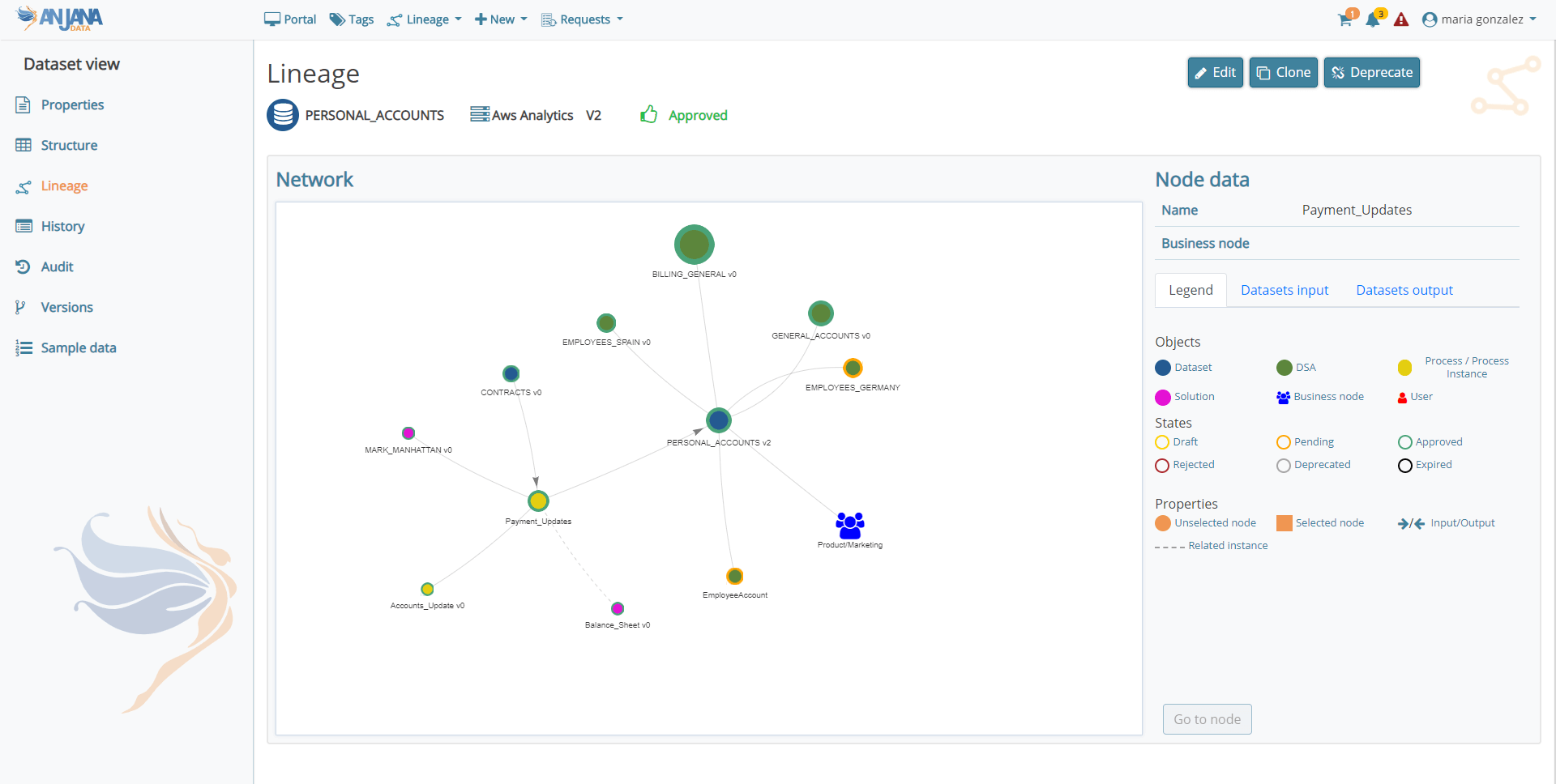The image size is (1556, 784).
Task: Click the shopping cart icon
Action: (1345, 20)
